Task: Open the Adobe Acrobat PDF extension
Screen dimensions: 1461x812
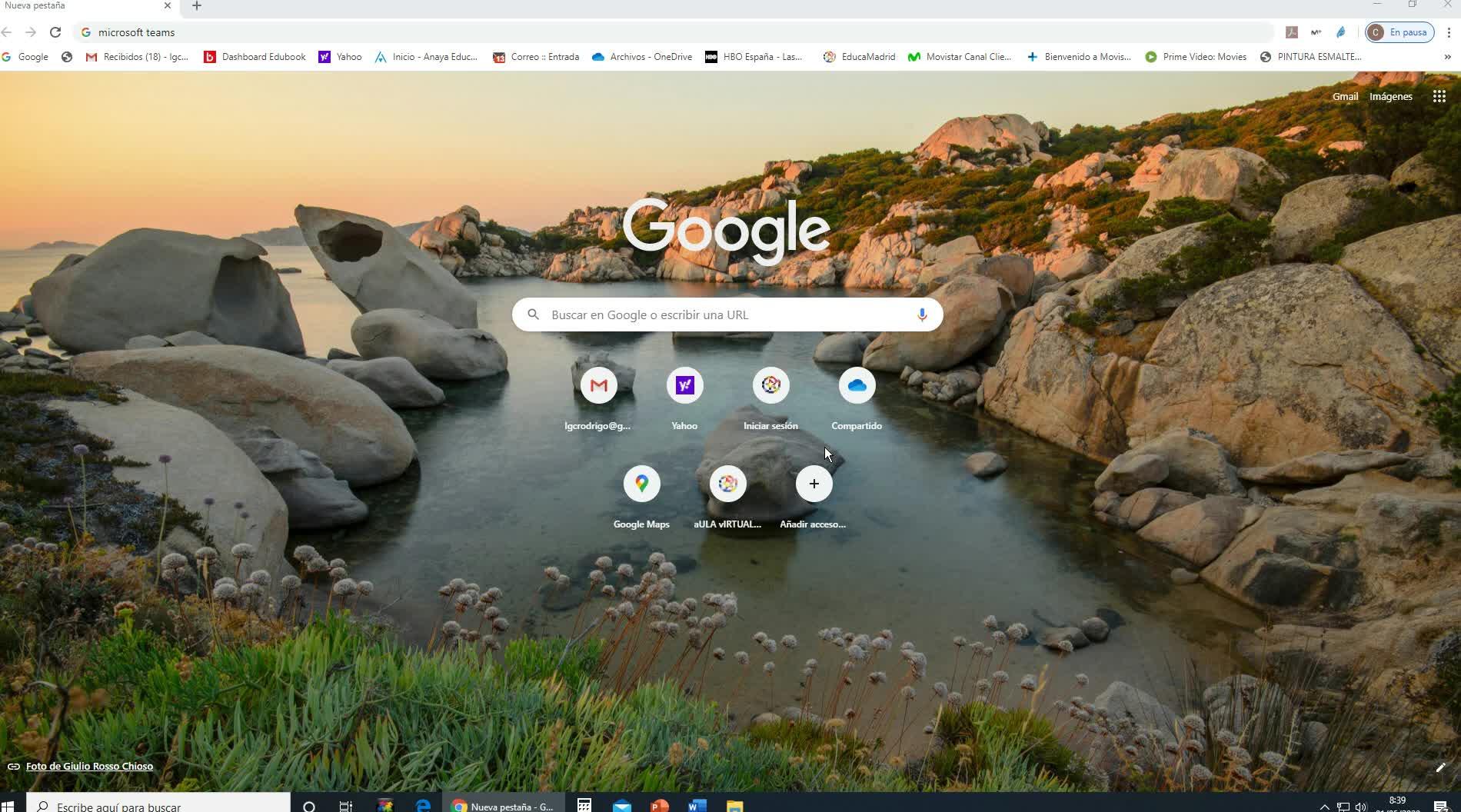Action: (x=1292, y=32)
